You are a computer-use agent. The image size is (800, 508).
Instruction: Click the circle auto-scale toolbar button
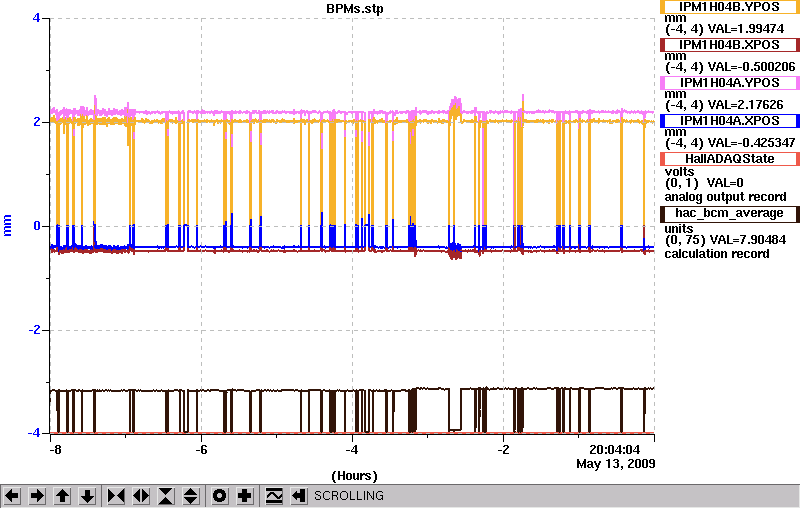coord(220,496)
